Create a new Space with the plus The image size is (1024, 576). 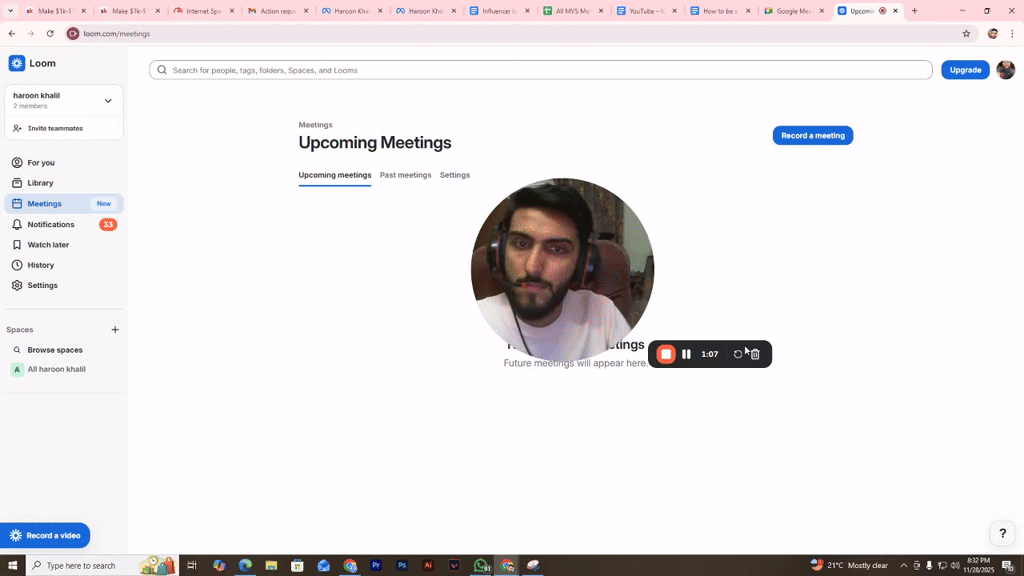coord(115,329)
